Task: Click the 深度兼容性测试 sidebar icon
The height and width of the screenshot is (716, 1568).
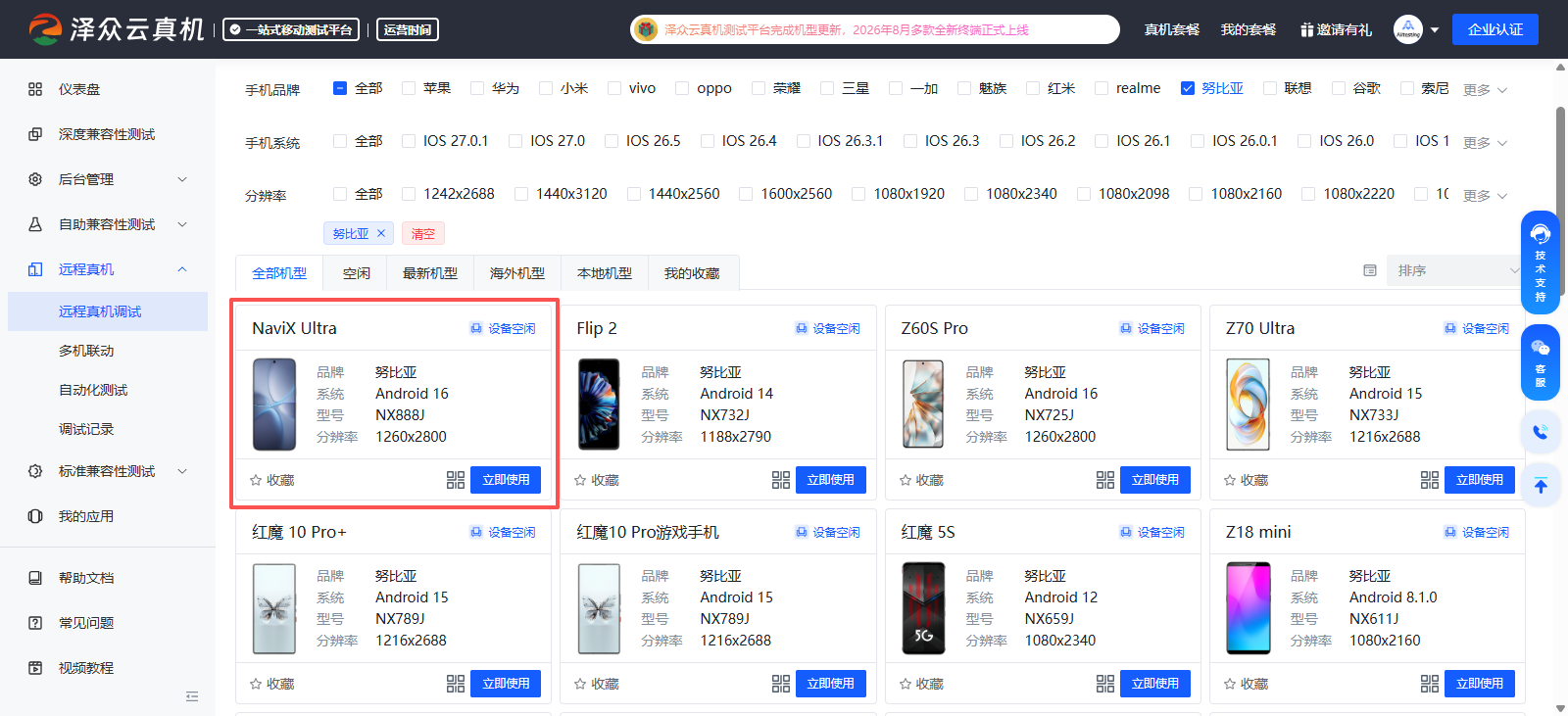Action: pos(35,134)
